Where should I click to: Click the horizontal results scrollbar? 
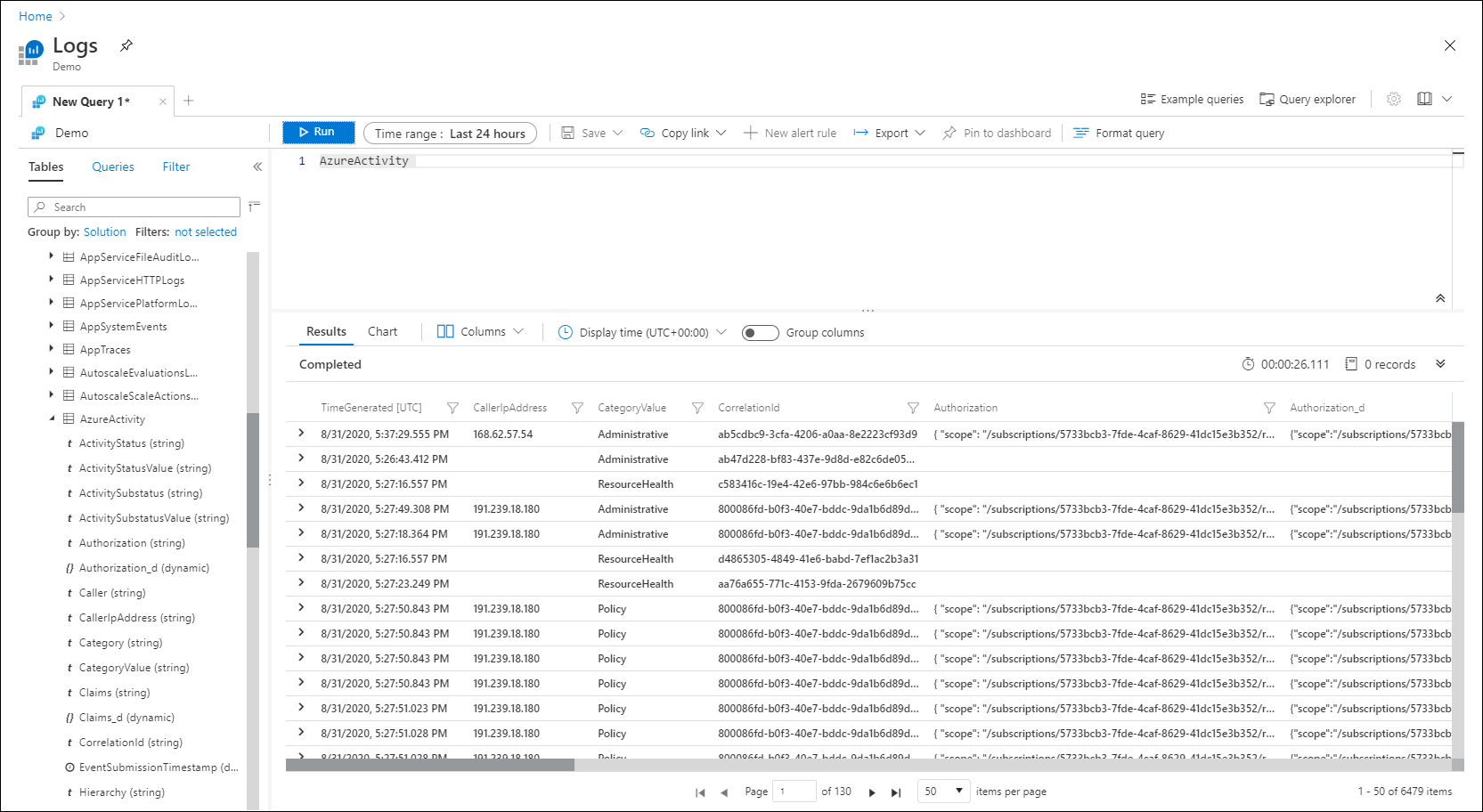tap(430, 765)
